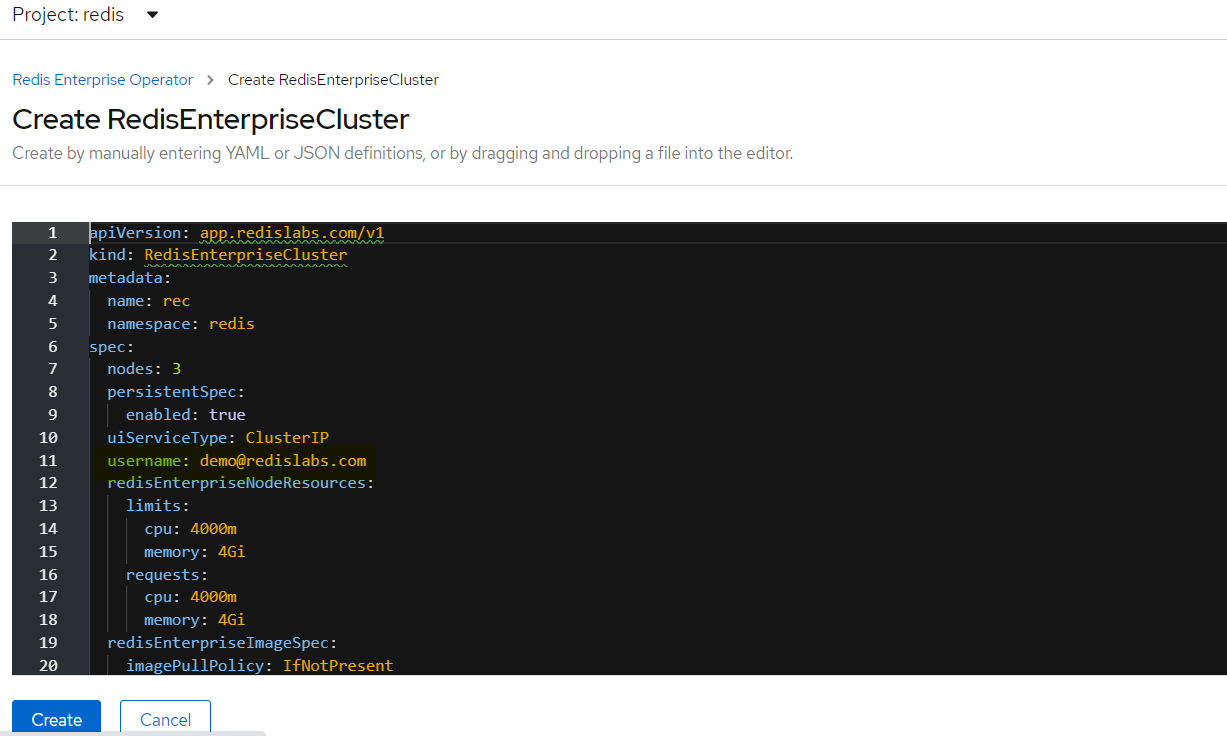This screenshot has width=1227, height=736.
Task: Click the username: demo@redislabs.com line
Action: 237,460
